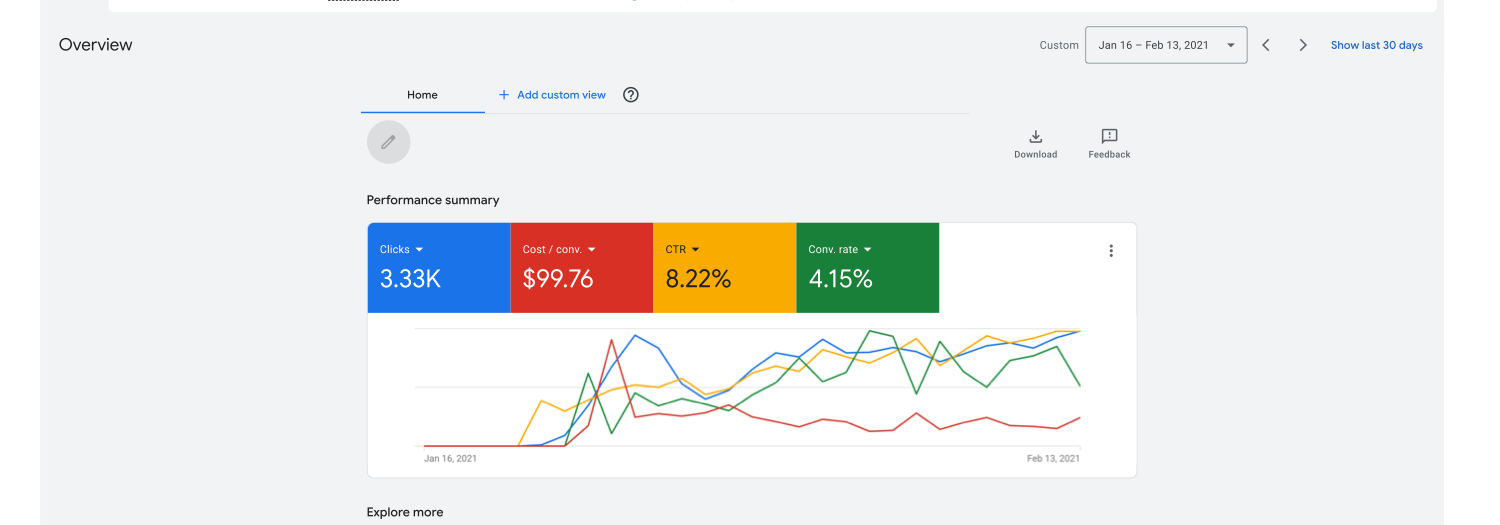
Task: Click the Explore more heading
Action: (x=405, y=512)
